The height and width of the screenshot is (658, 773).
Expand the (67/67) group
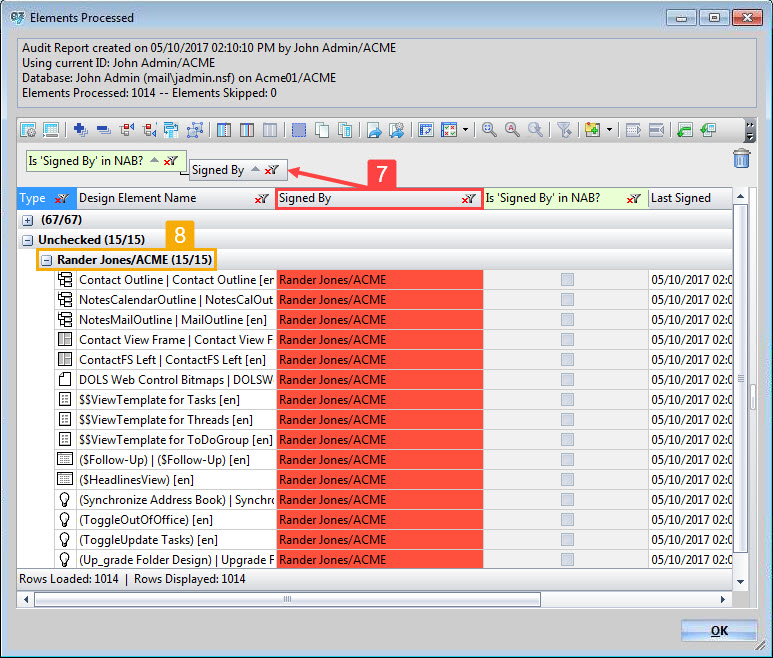[28, 219]
